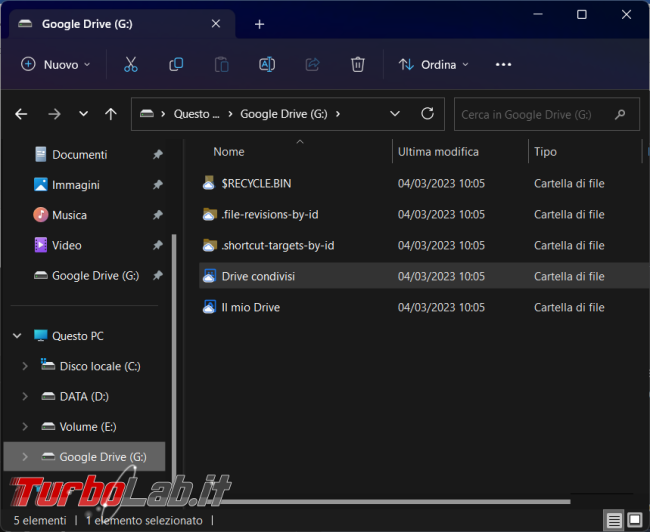Open Documenti in quick access
Screen dimensions: 650x532
point(80,155)
